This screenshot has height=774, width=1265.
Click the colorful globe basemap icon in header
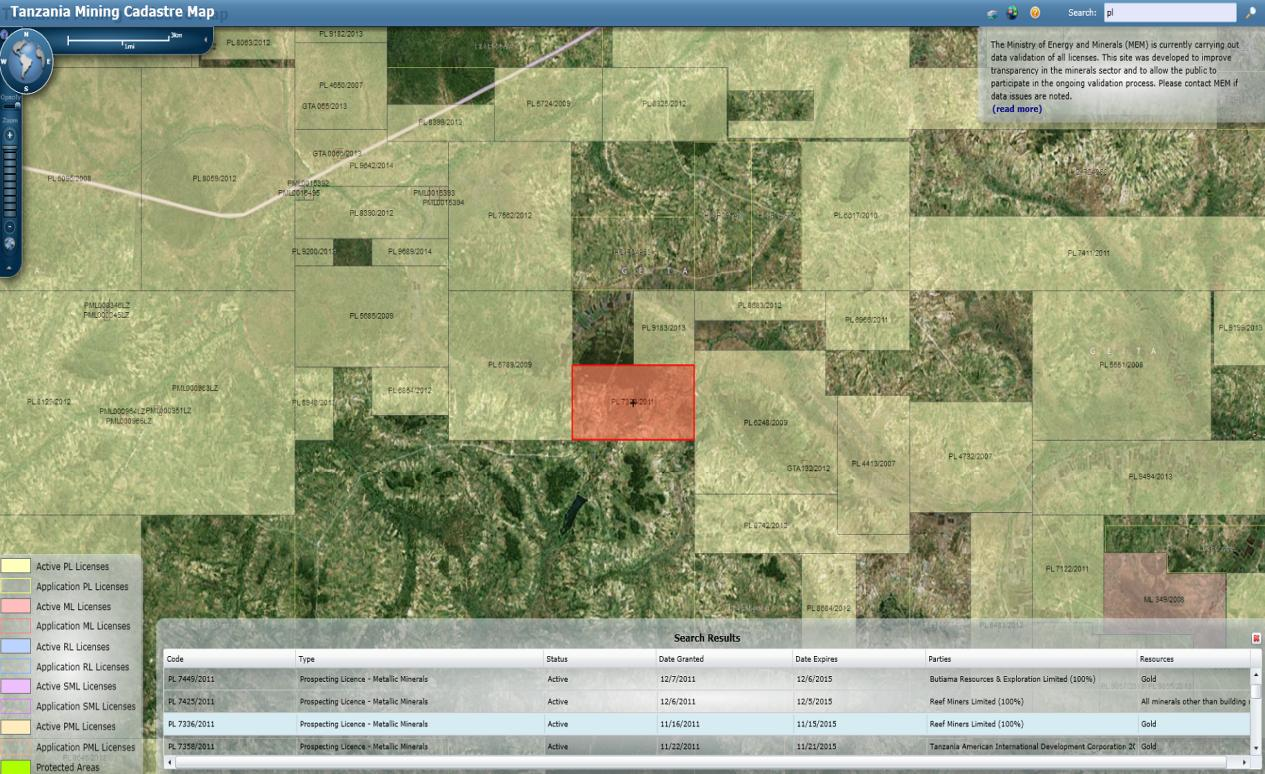[x=1012, y=13]
